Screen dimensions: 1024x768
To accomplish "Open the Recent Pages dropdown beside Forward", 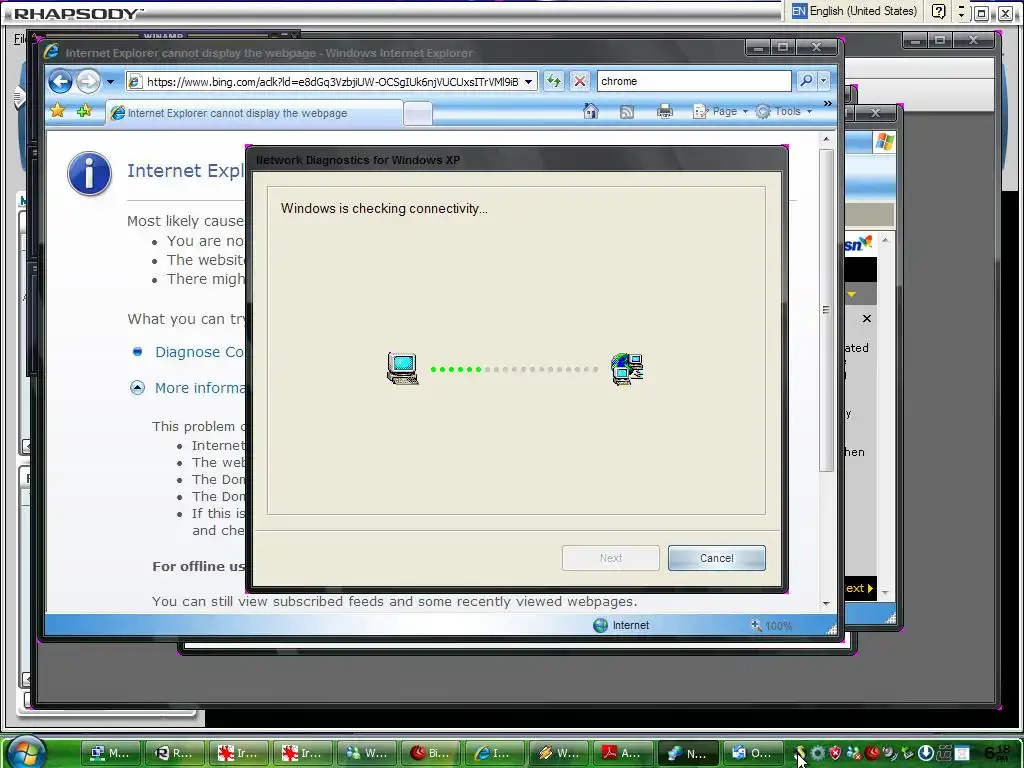I will pyautogui.click(x=110, y=82).
